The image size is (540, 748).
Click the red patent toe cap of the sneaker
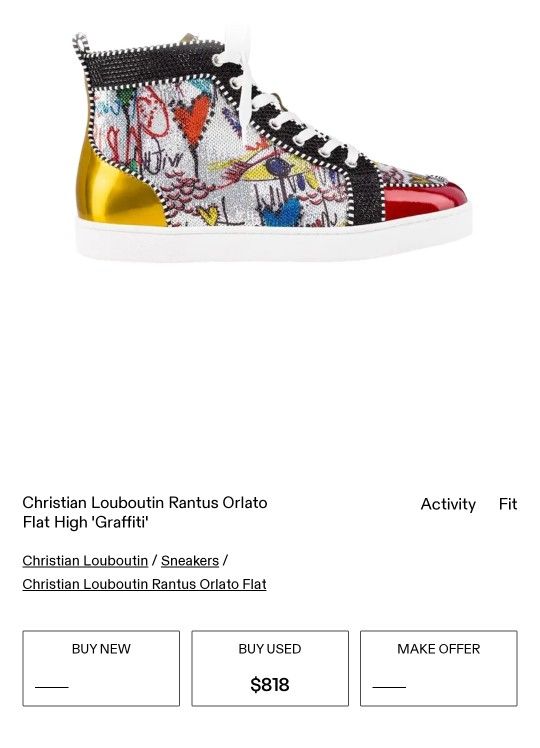(423, 201)
